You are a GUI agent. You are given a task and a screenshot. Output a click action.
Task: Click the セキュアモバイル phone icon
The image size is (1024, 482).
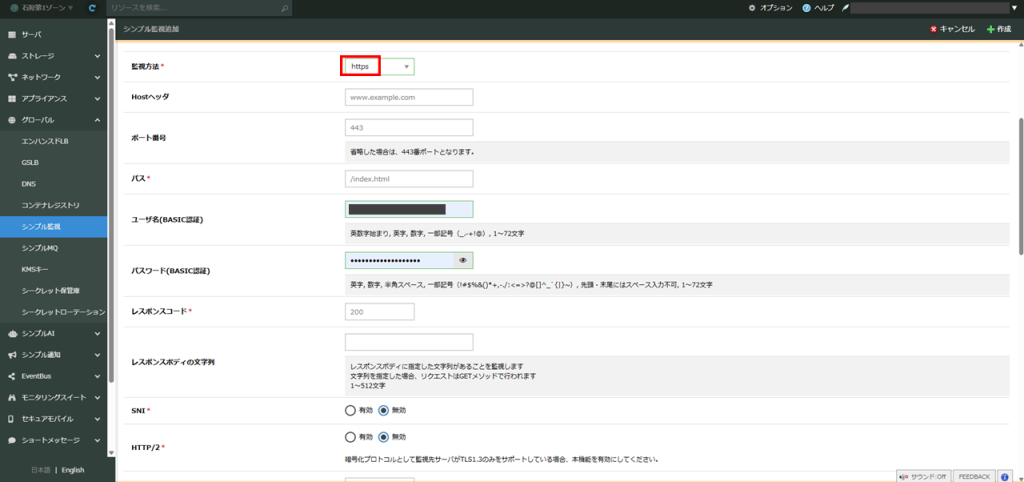(12, 419)
